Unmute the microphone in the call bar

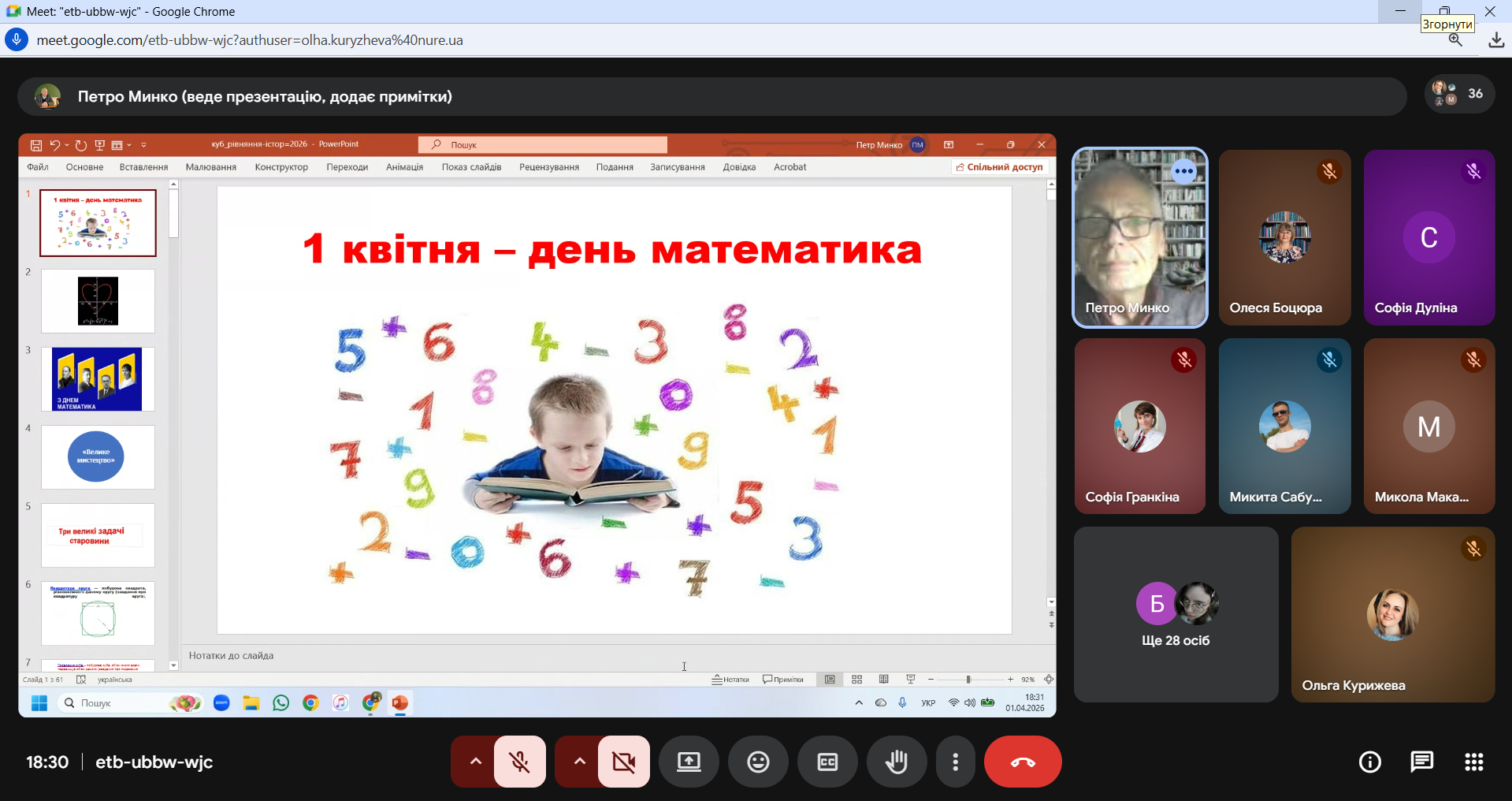(x=520, y=762)
